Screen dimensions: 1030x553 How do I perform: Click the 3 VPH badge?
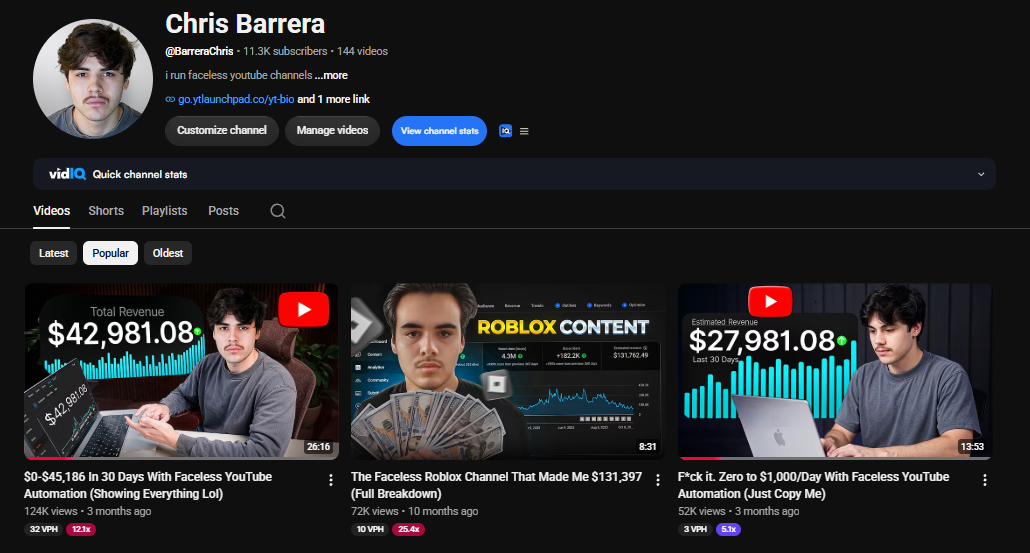point(695,529)
